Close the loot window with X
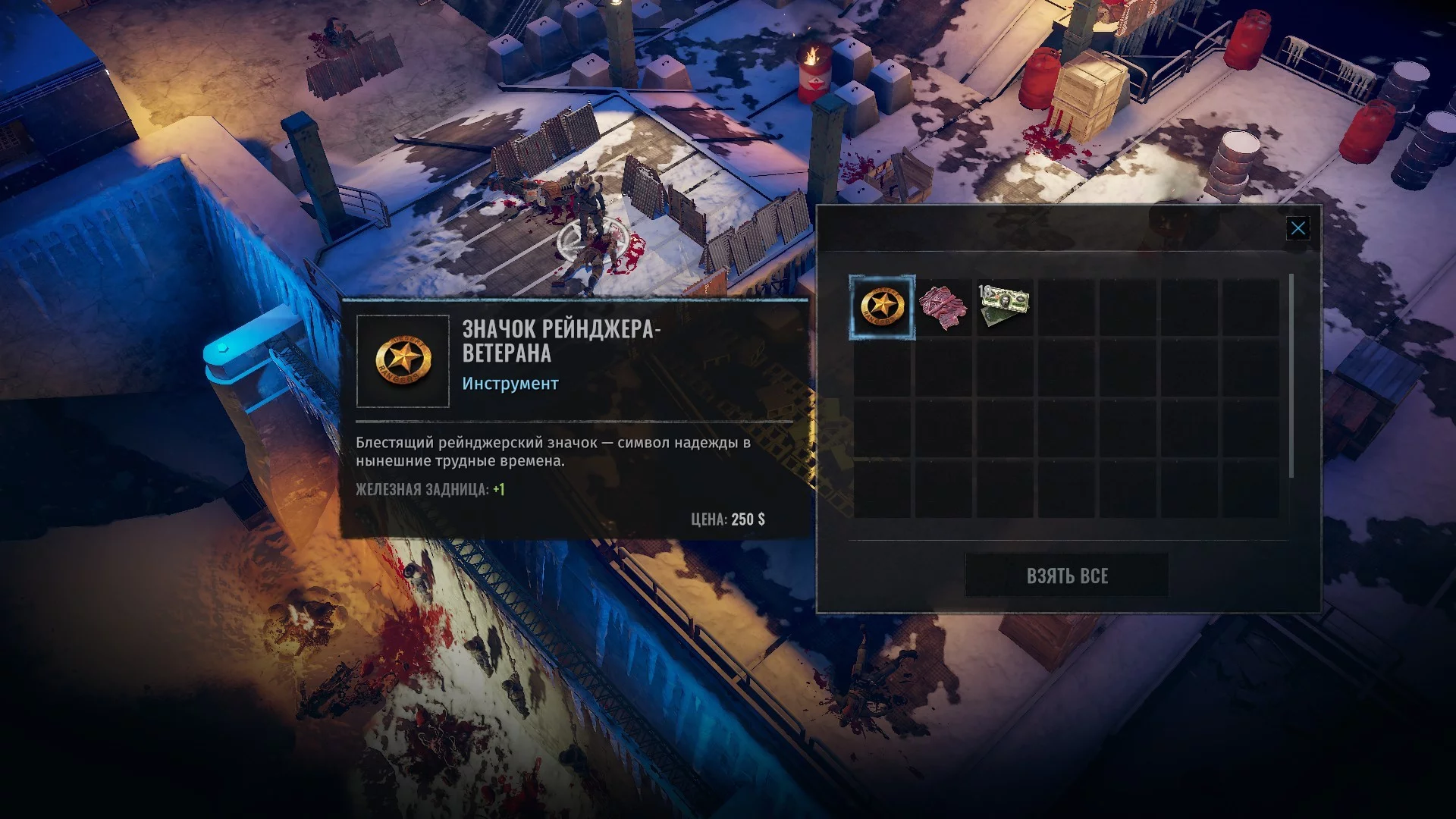 1298,228
